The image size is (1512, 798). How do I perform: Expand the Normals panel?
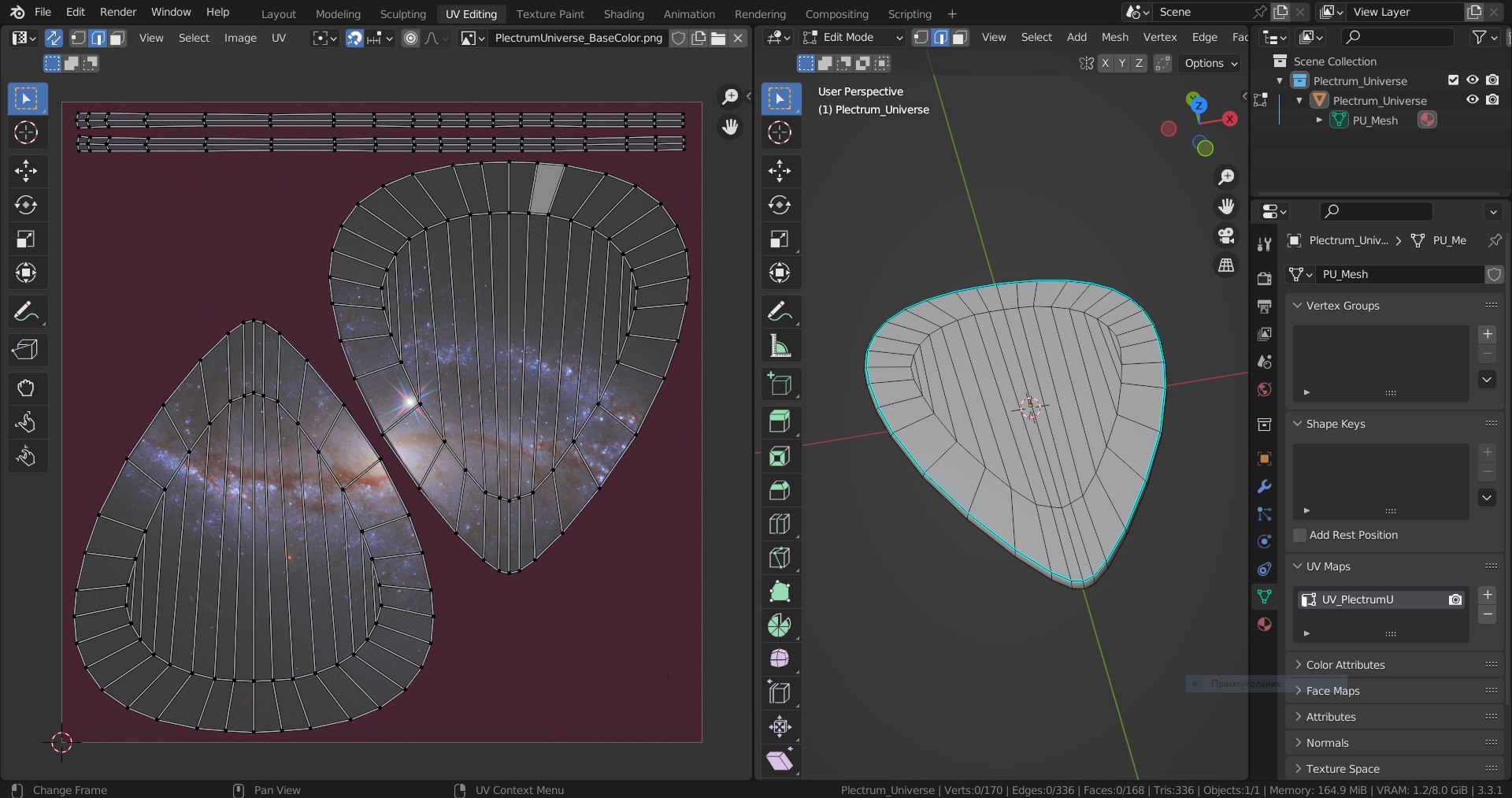[1298, 743]
